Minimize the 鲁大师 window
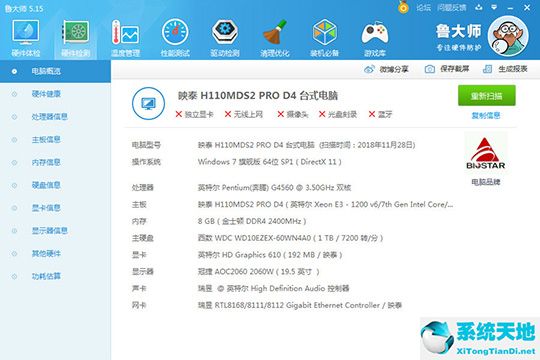 coord(510,8)
